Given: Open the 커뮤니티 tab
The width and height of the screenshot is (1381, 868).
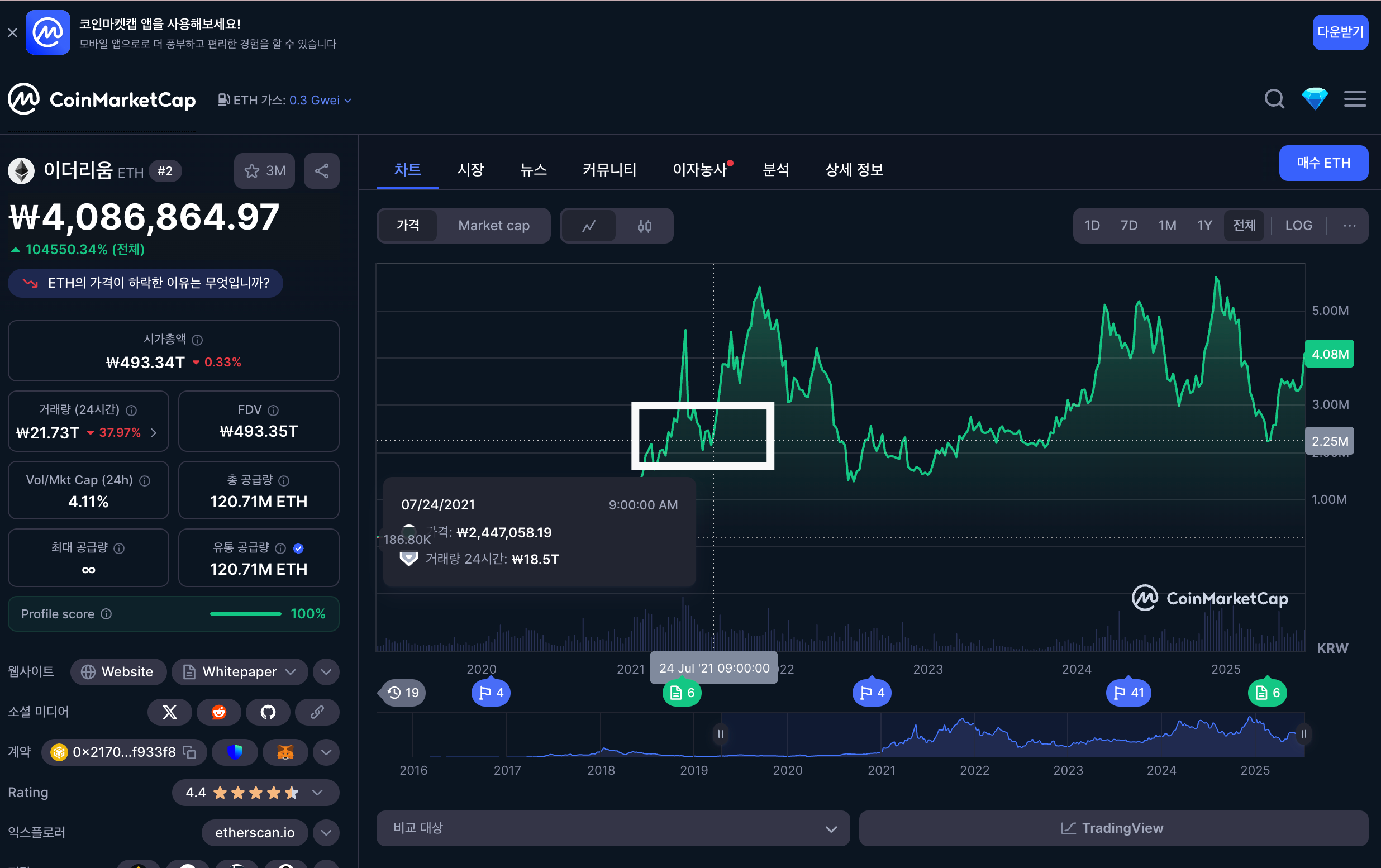Looking at the screenshot, I should point(609,170).
